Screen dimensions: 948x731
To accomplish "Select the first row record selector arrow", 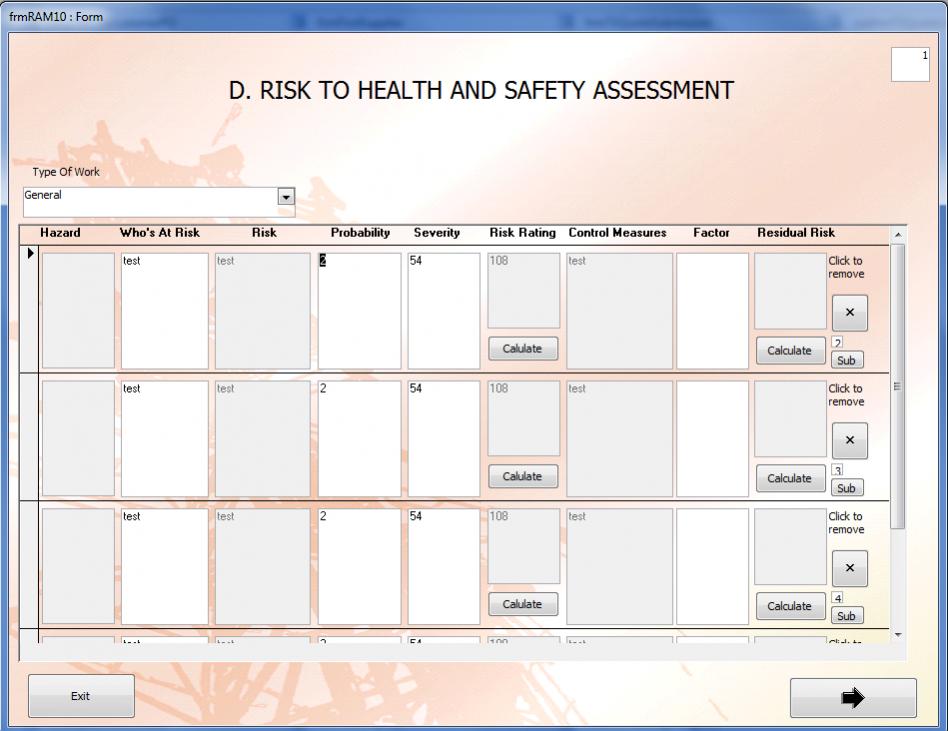I will (30, 253).
